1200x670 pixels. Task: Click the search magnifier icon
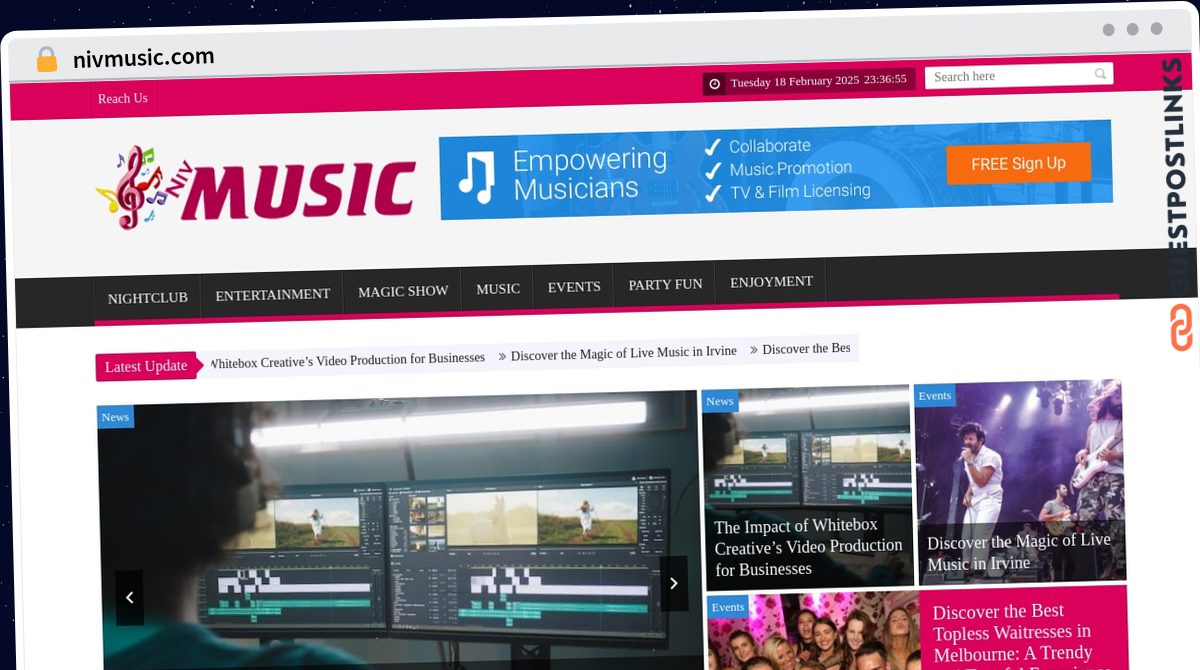(x=1100, y=74)
